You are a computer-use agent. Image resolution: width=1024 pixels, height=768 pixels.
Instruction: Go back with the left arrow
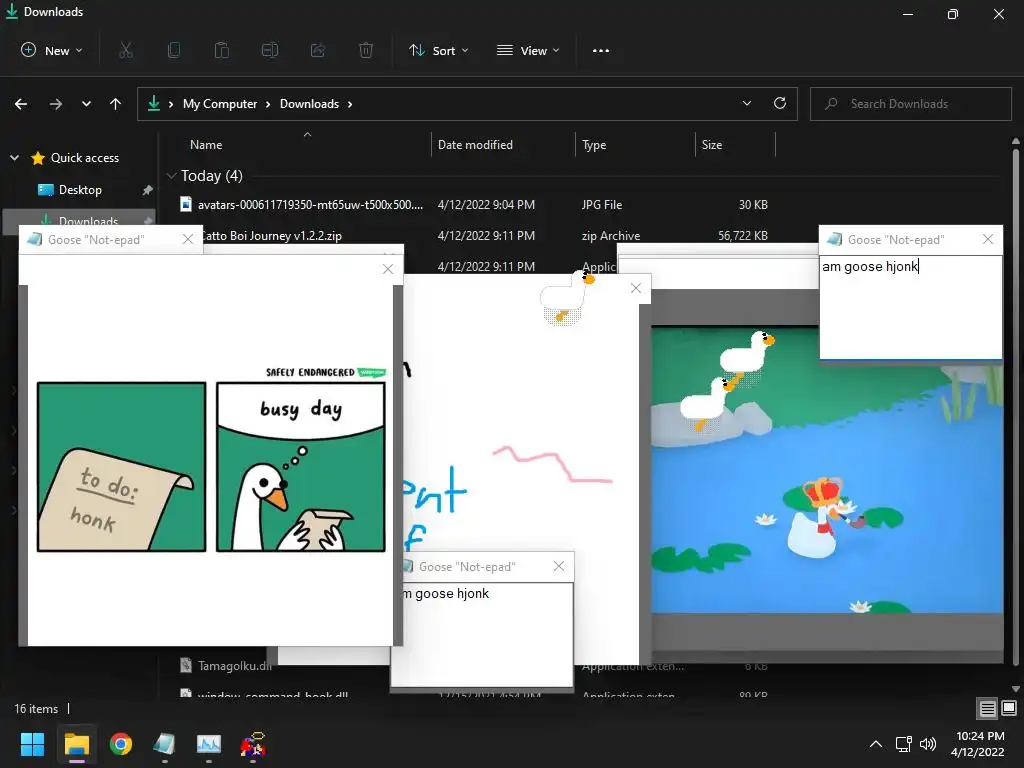click(21, 104)
